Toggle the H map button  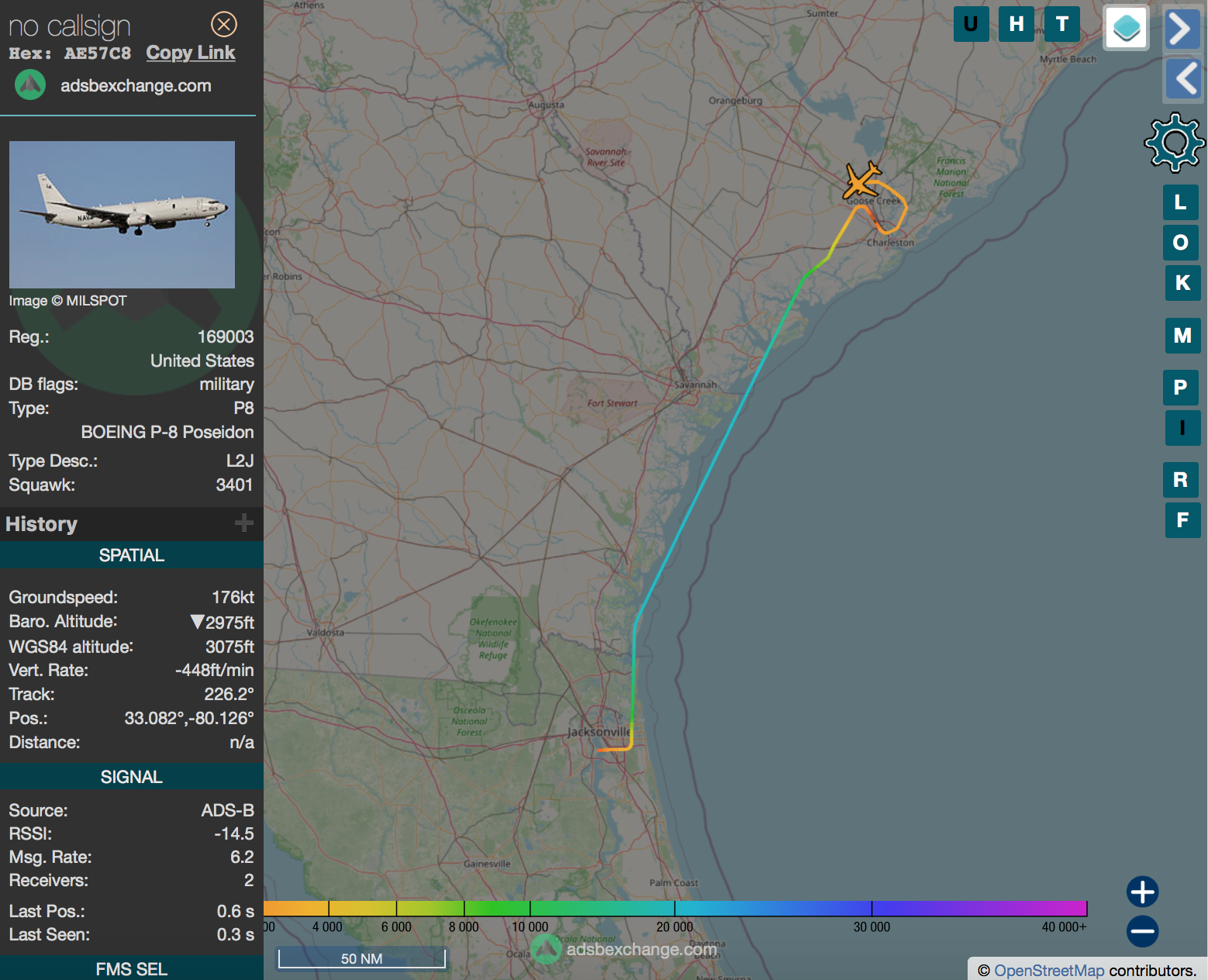(x=1016, y=24)
